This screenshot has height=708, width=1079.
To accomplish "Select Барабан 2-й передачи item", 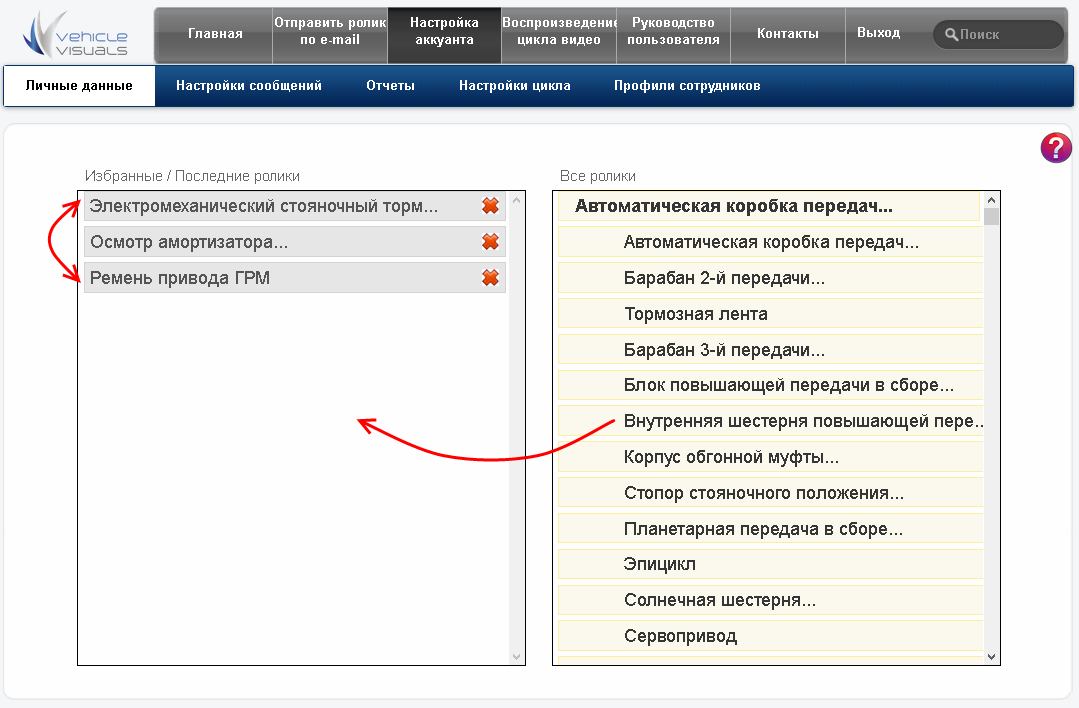I will coord(771,278).
